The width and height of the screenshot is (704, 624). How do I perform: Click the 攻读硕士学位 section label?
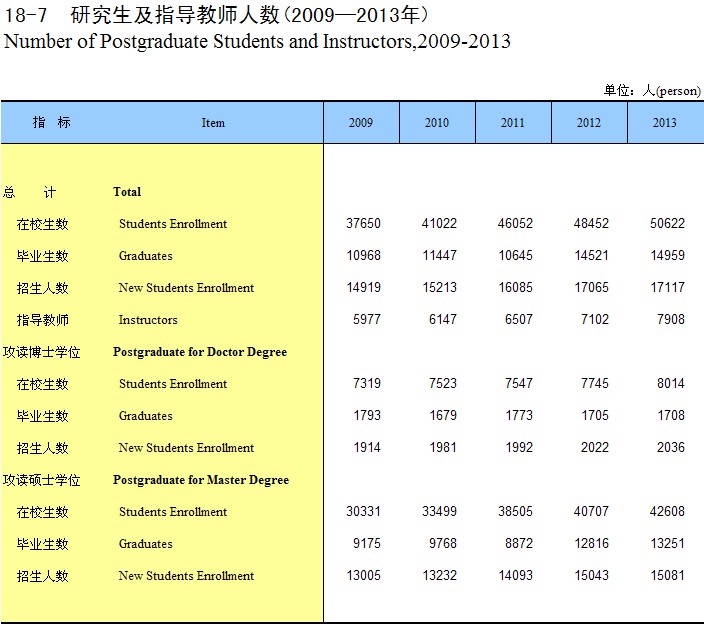[x=42, y=480]
